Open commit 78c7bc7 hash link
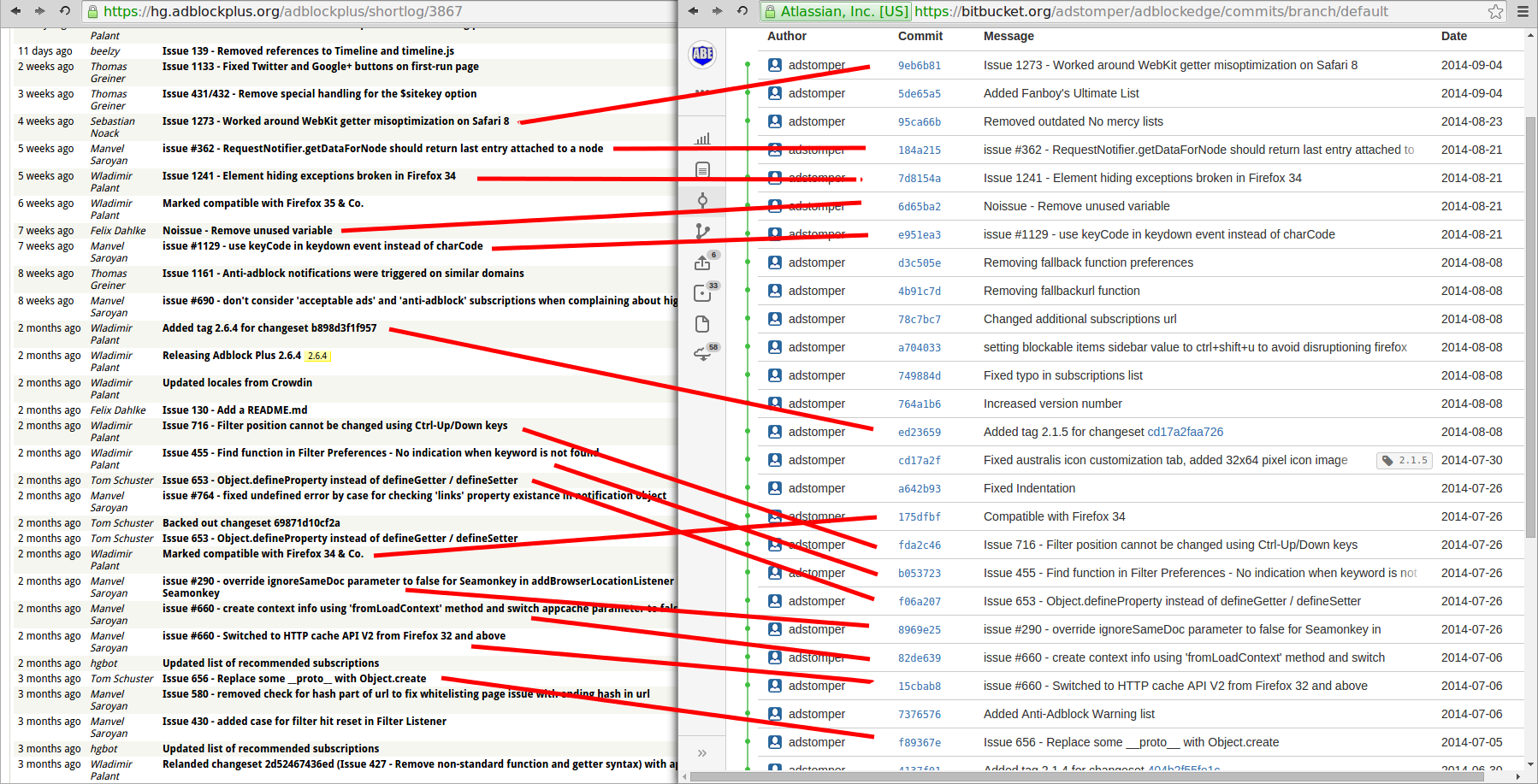Image resolution: width=1538 pixels, height=784 pixels. [x=920, y=320]
